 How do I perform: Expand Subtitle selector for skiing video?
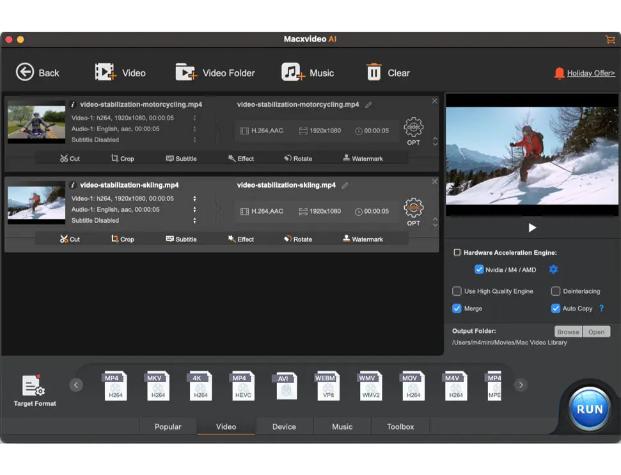pos(194,220)
